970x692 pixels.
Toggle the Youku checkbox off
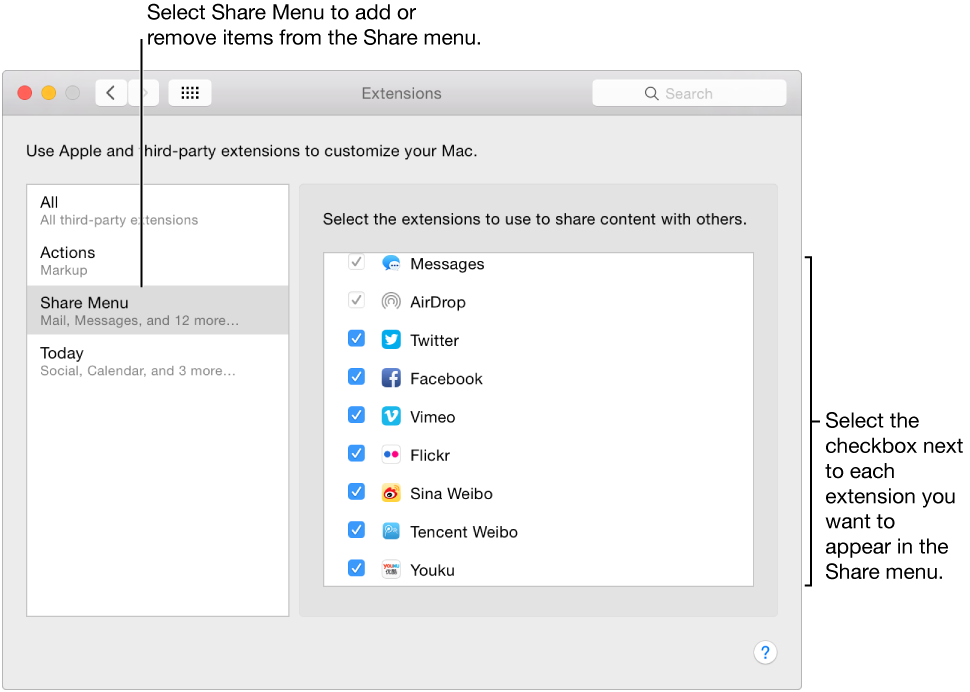[356, 567]
